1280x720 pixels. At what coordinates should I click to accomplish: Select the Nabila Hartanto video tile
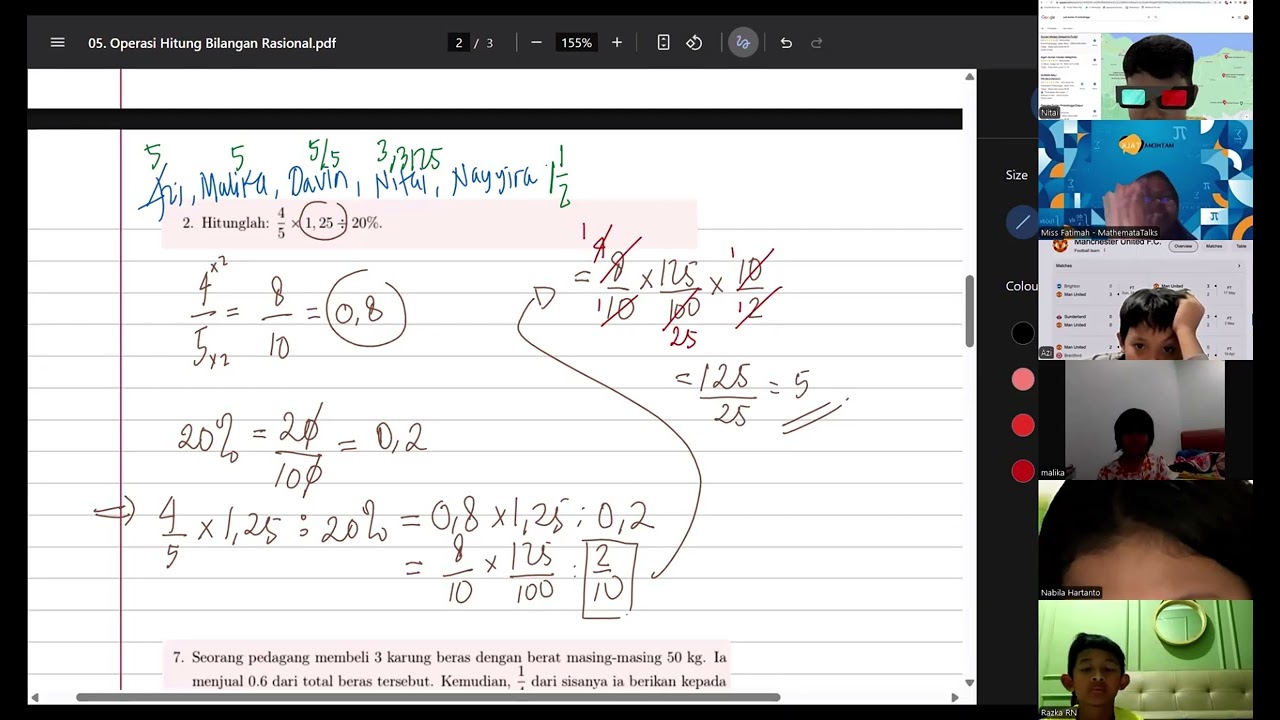click(x=1145, y=540)
